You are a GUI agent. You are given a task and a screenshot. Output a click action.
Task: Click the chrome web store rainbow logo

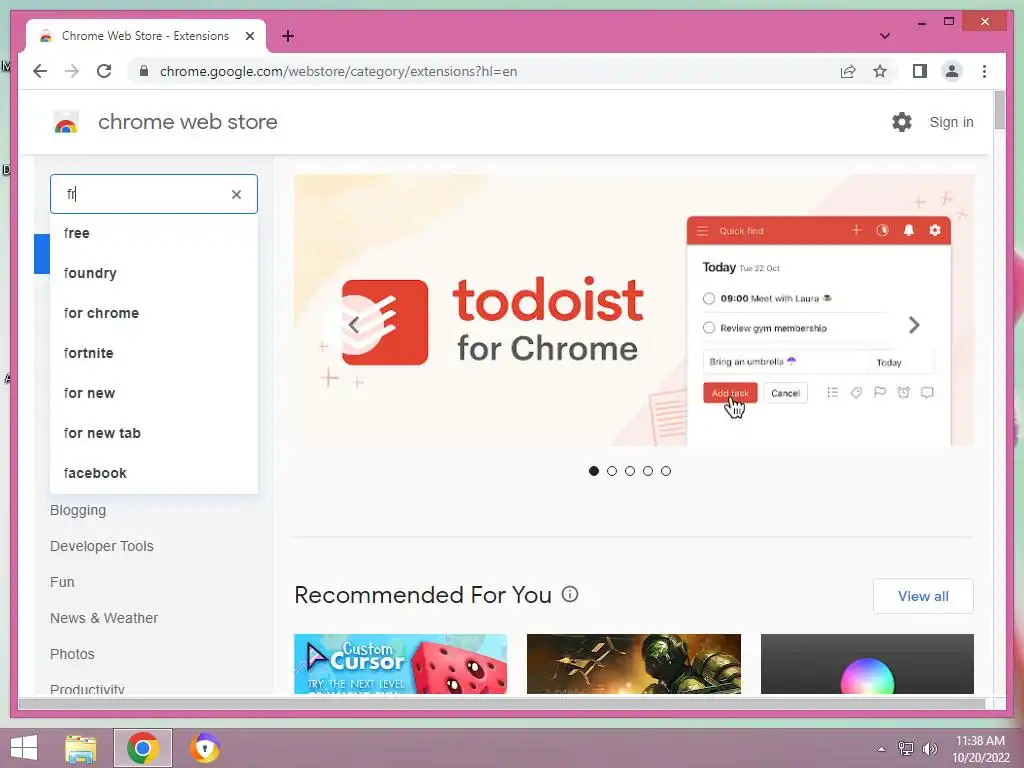coord(66,122)
